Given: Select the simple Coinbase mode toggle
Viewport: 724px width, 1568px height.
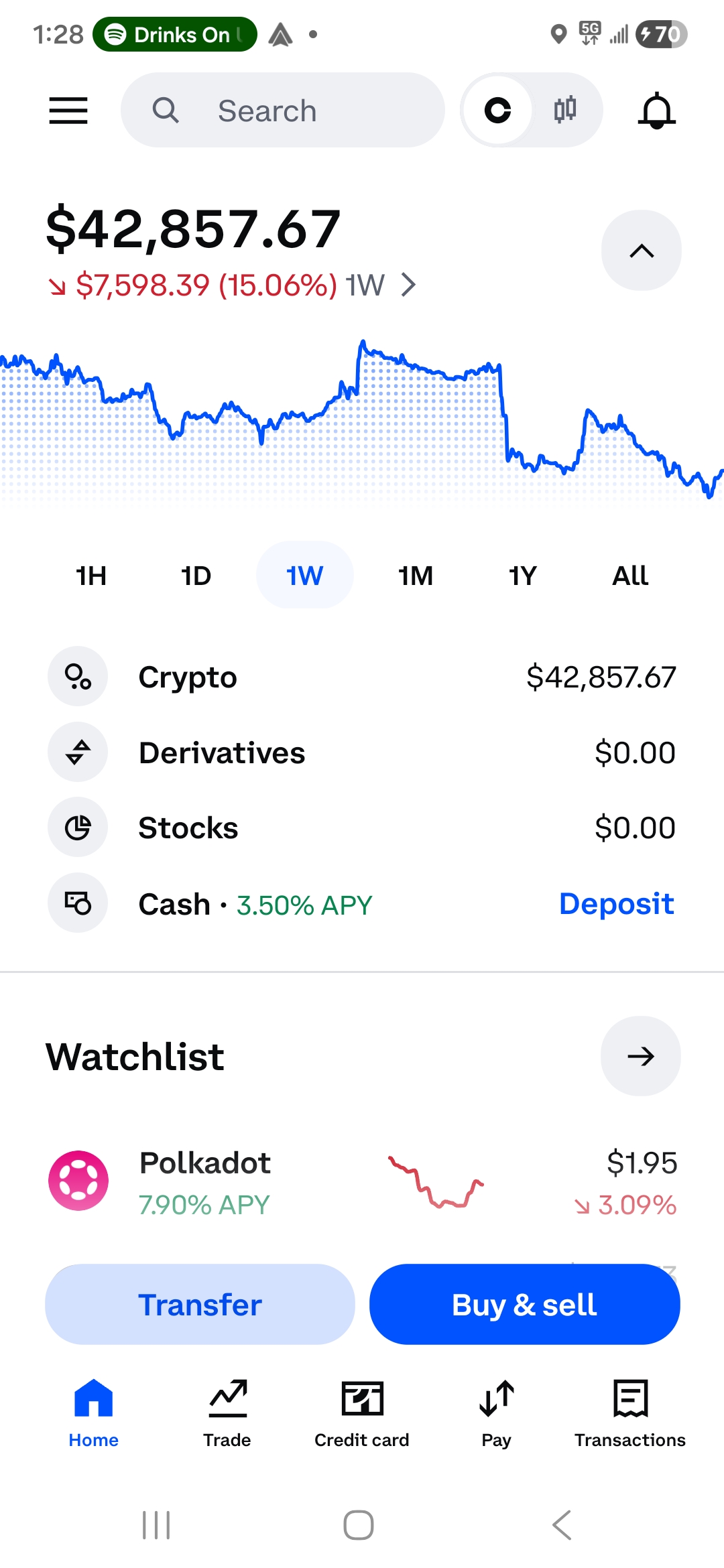Looking at the screenshot, I should pos(498,110).
